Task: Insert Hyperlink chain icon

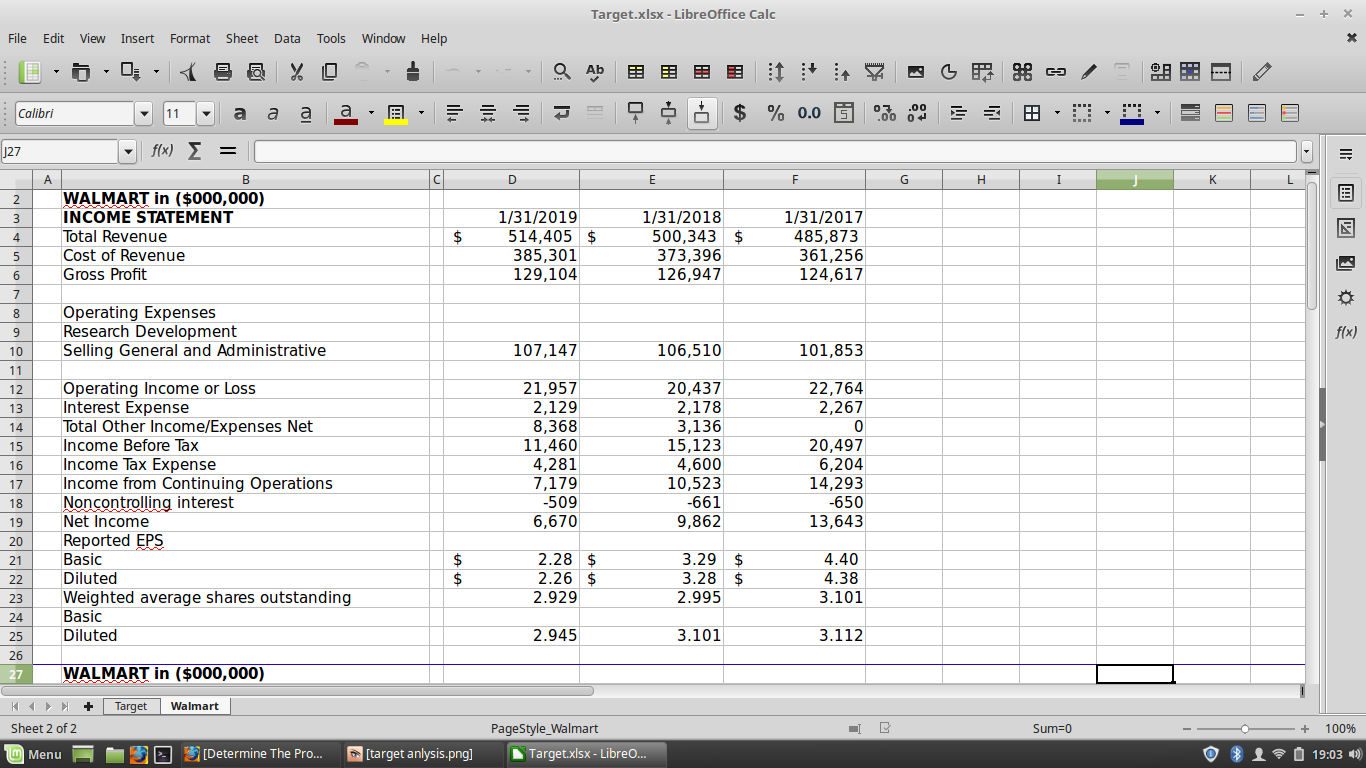Action: 1056,72
